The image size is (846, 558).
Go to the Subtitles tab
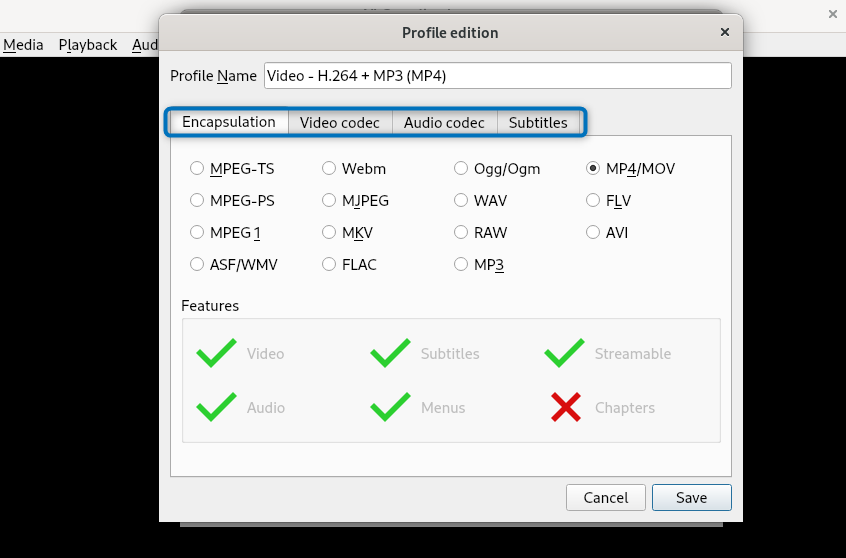tap(538, 123)
